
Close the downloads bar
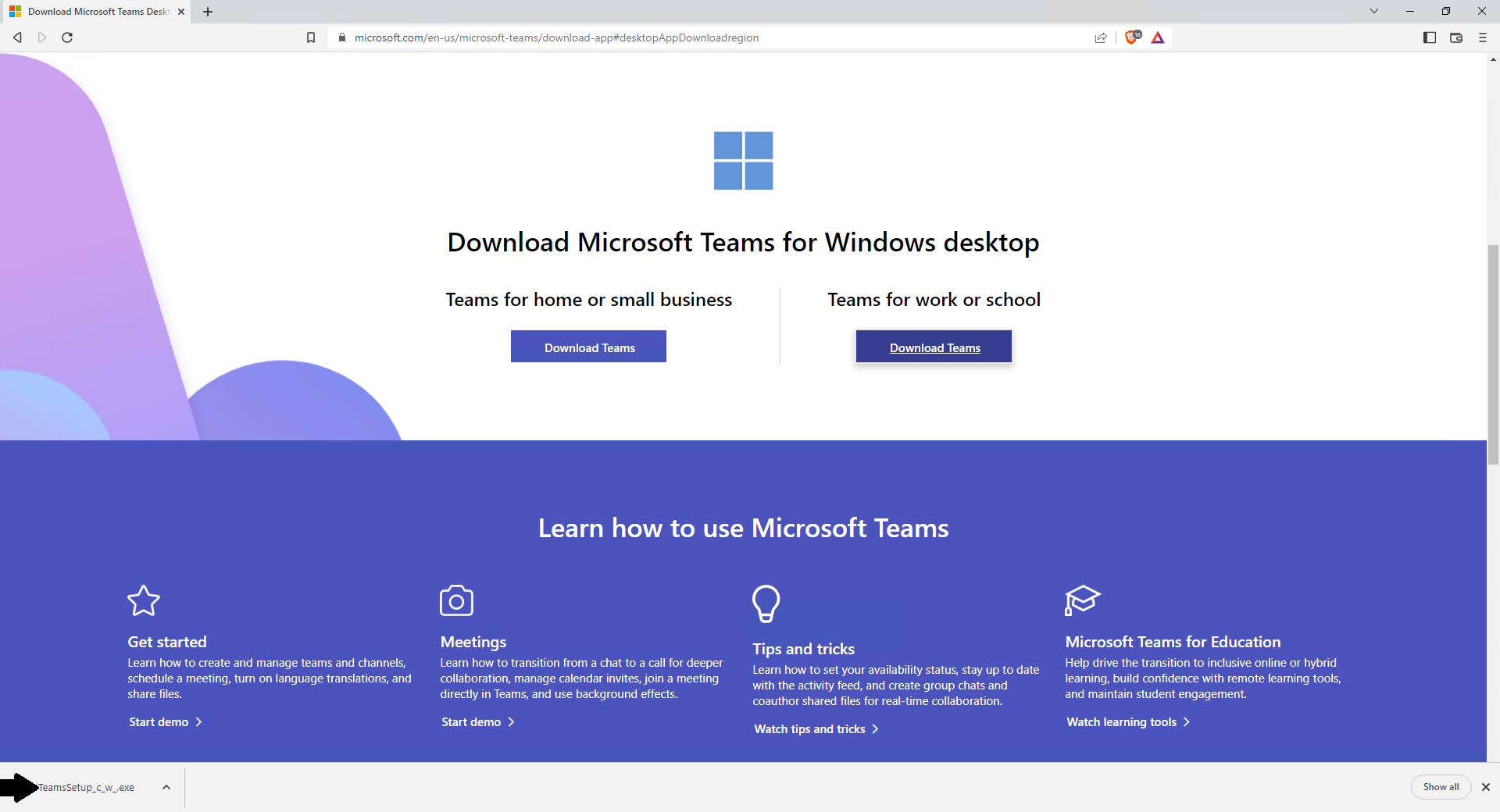pyautogui.click(x=1486, y=787)
